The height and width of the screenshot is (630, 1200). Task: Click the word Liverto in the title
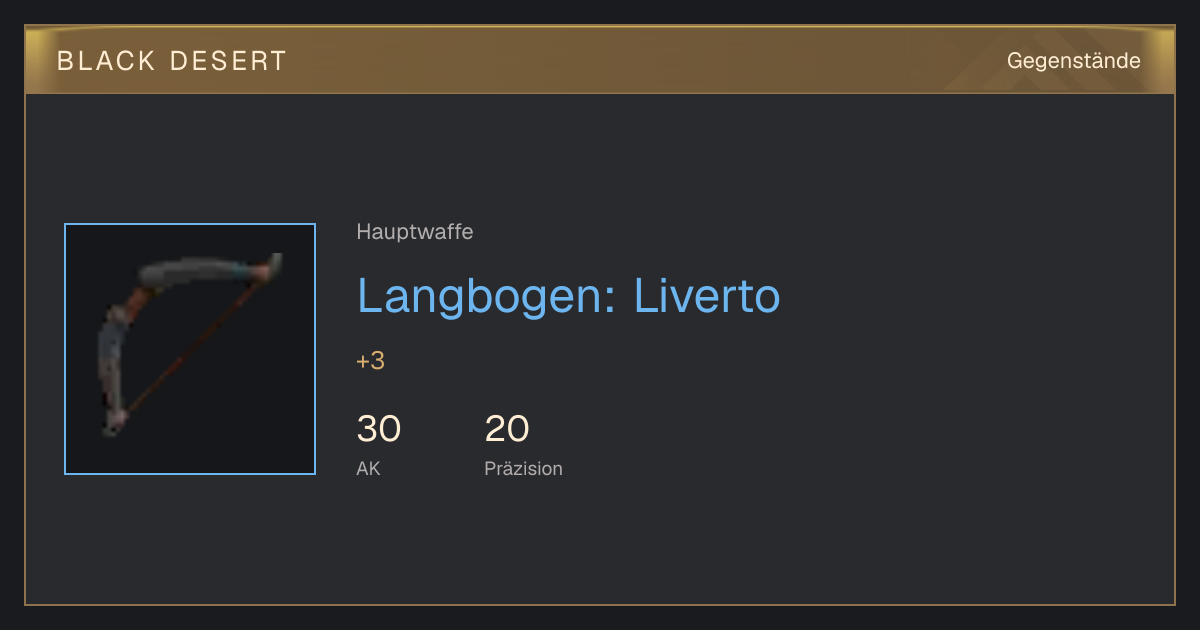point(707,296)
